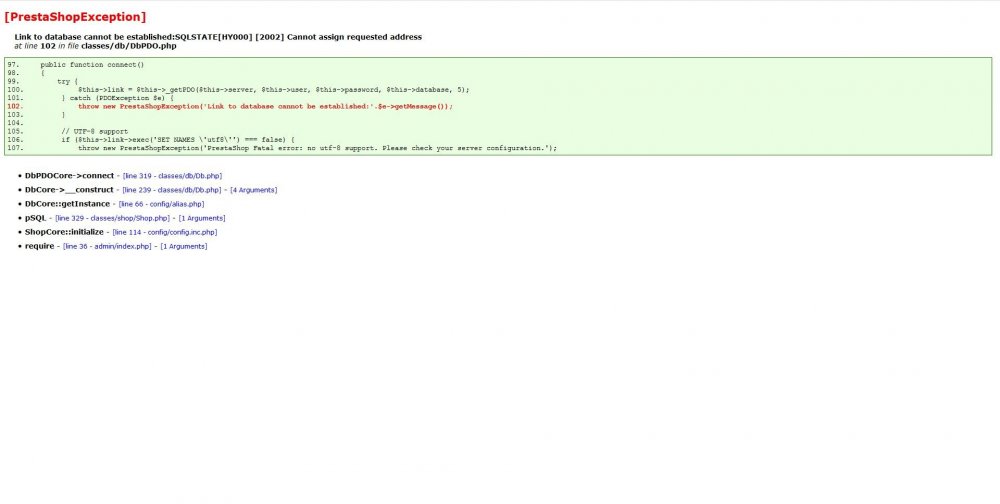Click the 'DbCore->__construct' stack entry
The width and height of the screenshot is (1000, 504).
click(69, 190)
